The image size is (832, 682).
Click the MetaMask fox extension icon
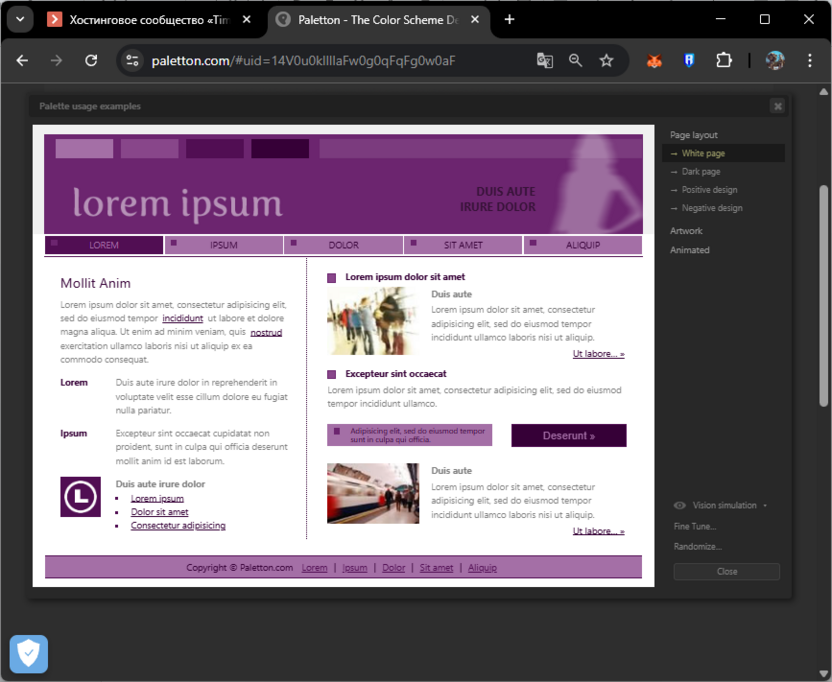[654, 61]
